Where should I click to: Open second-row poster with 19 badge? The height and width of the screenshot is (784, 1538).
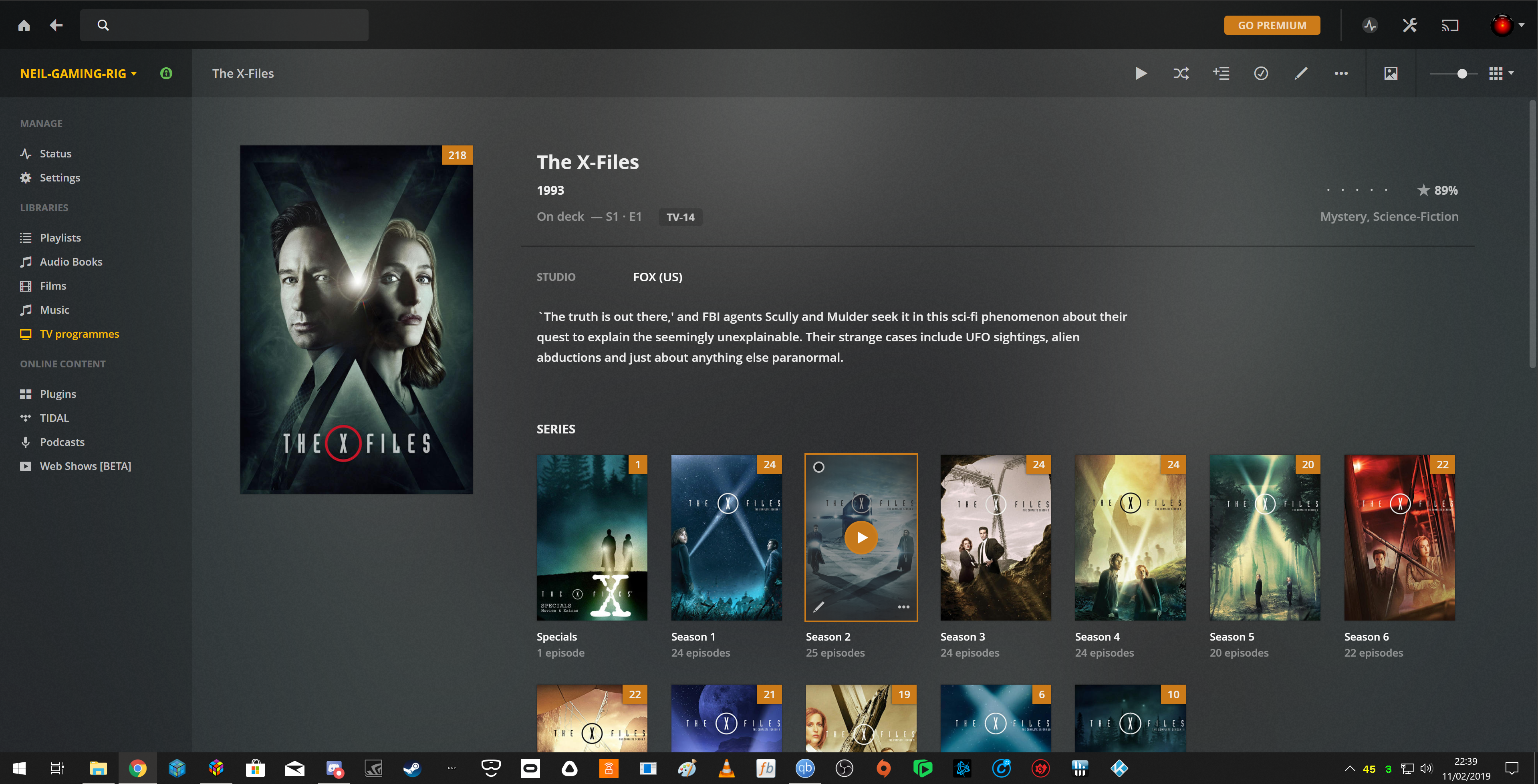861,718
